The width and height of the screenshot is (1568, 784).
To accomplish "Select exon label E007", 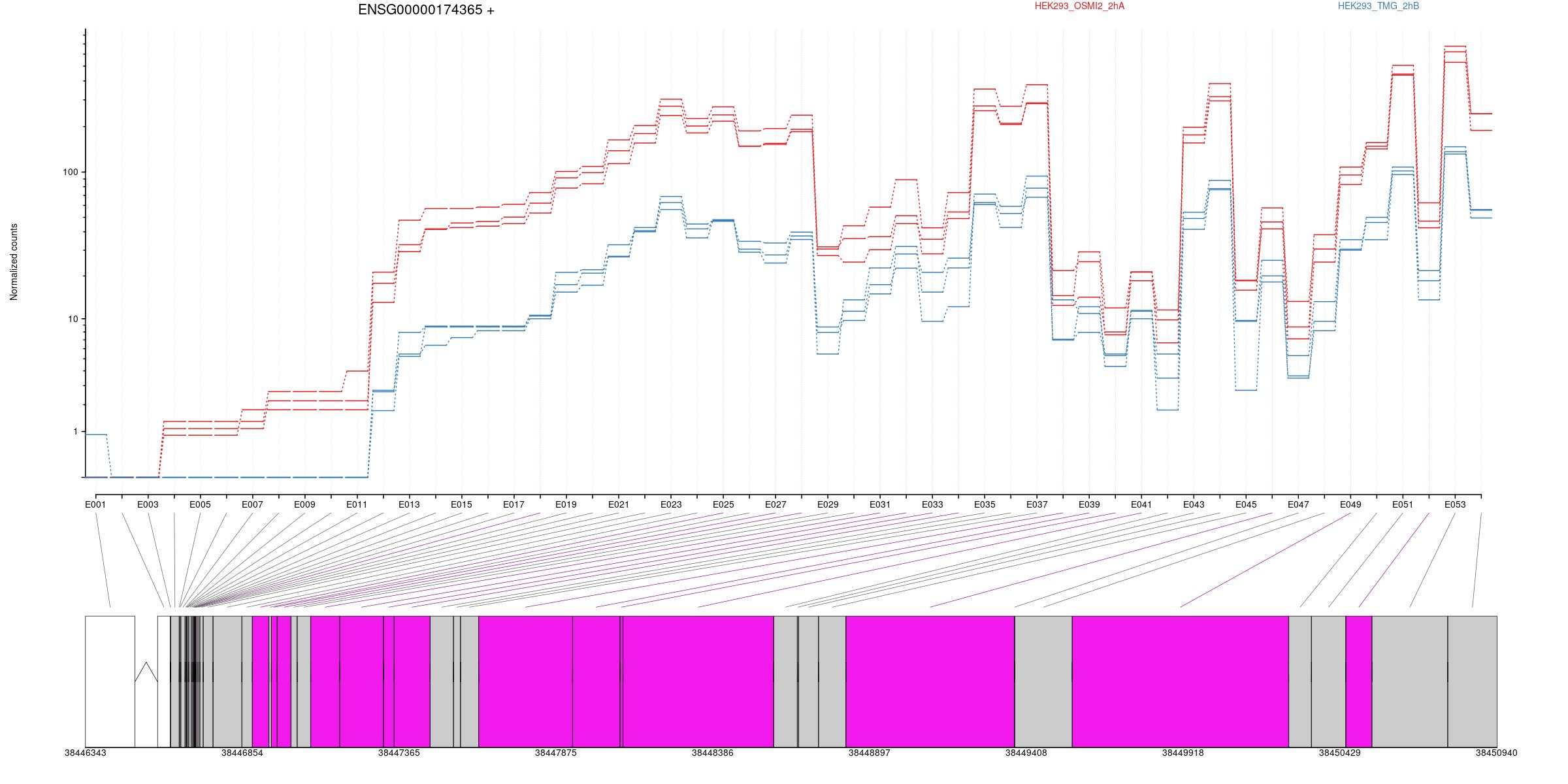I will pyautogui.click(x=252, y=505).
